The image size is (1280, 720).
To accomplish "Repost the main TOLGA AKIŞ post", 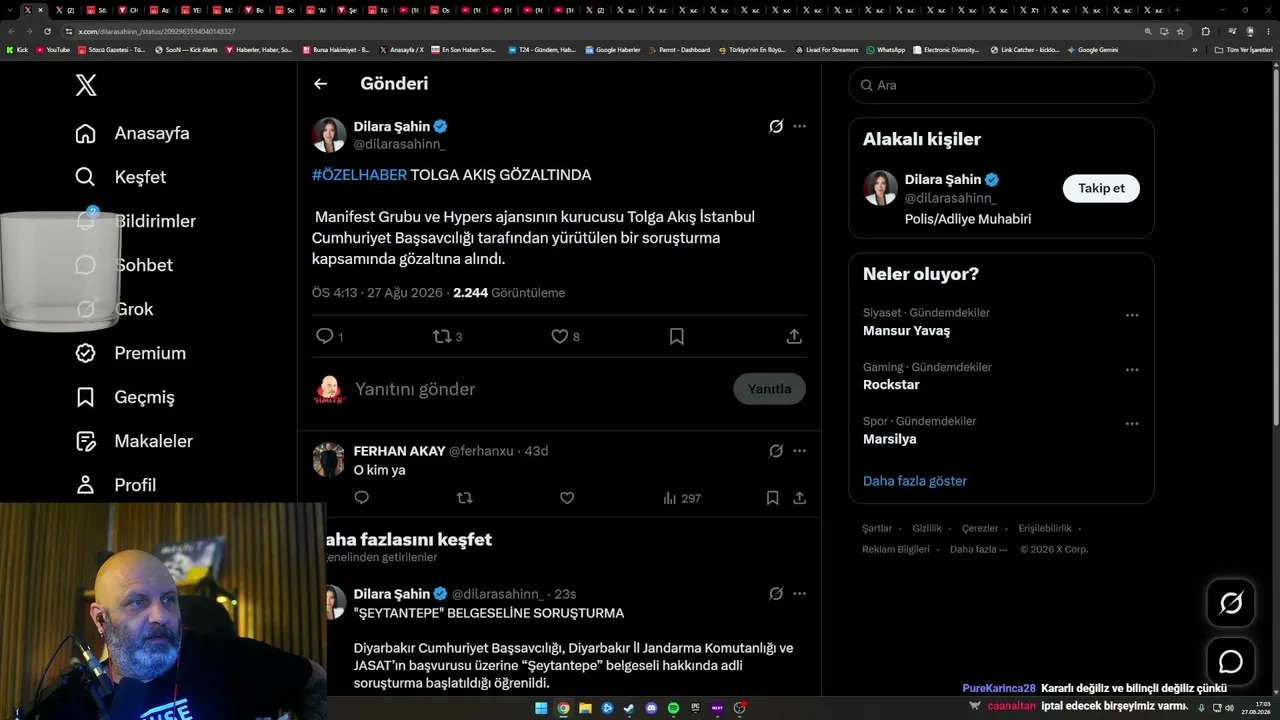I will tap(442, 337).
